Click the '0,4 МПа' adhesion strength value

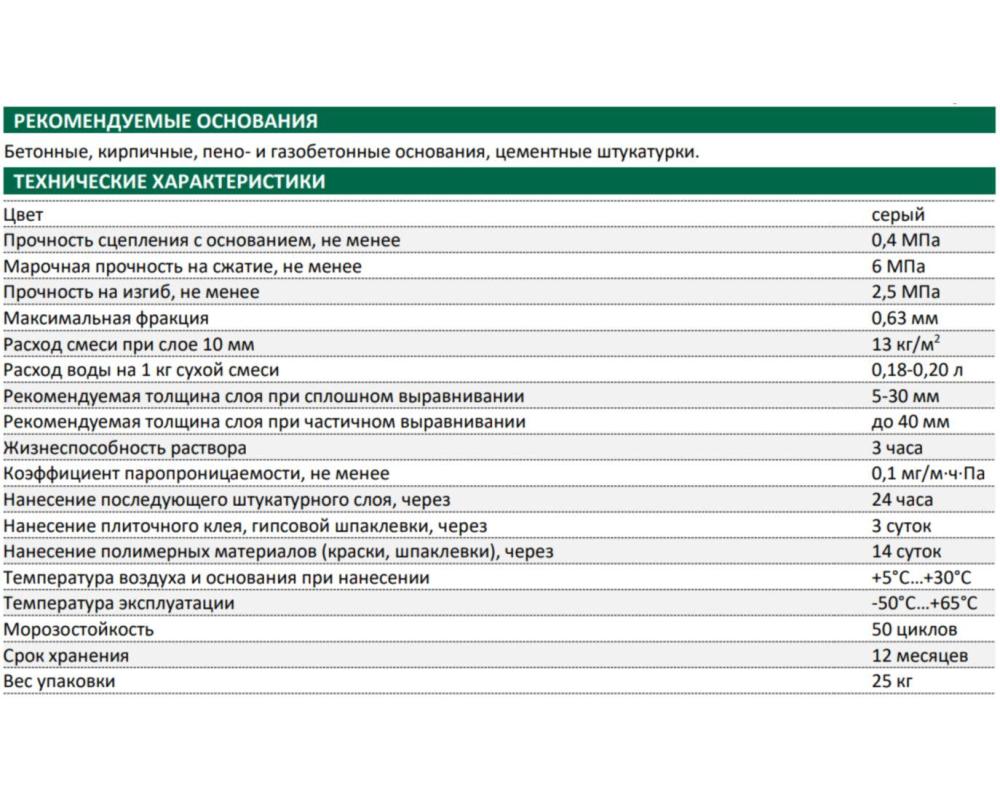click(906, 241)
